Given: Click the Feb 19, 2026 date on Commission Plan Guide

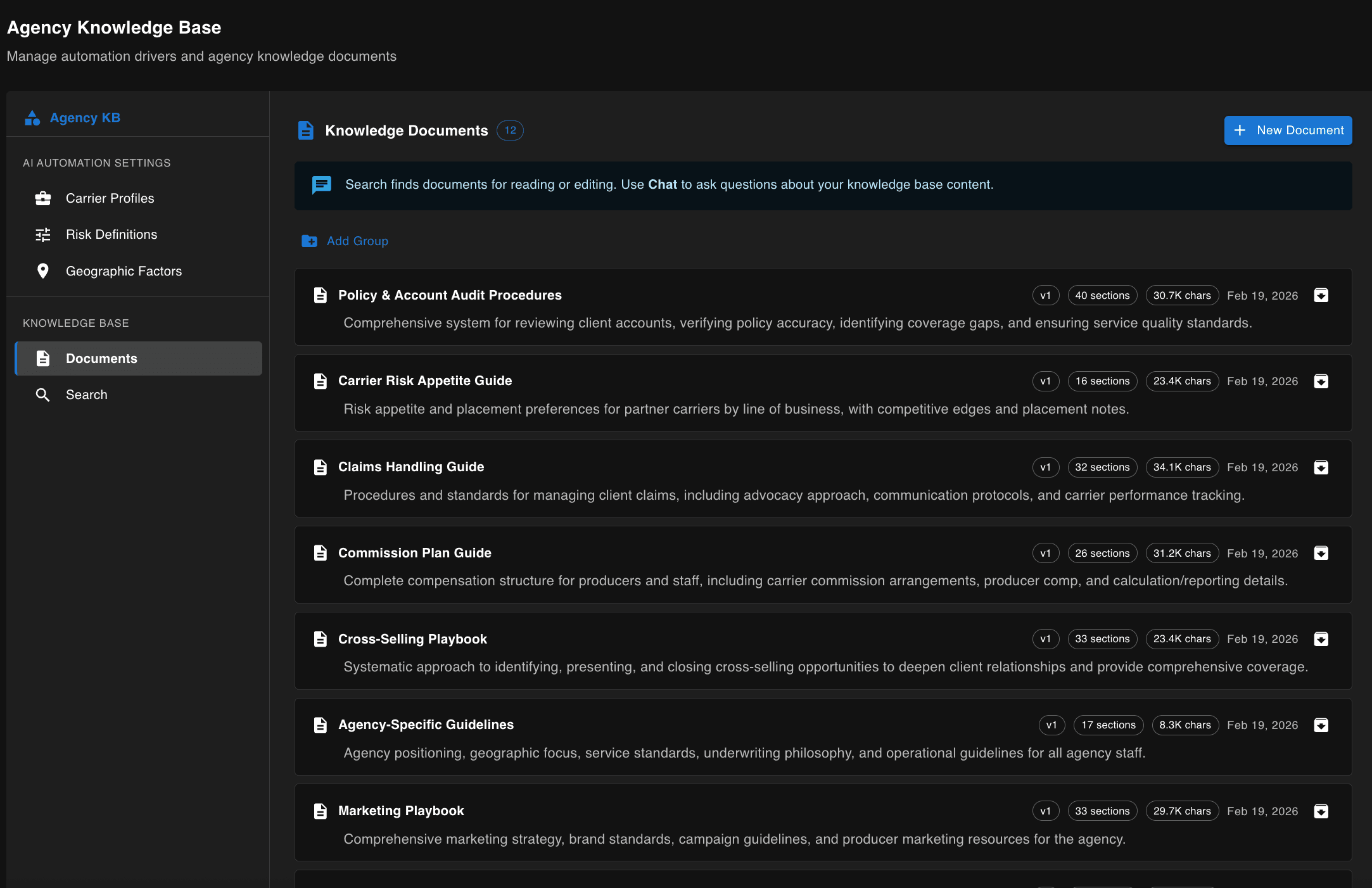Looking at the screenshot, I should 1262,554.
